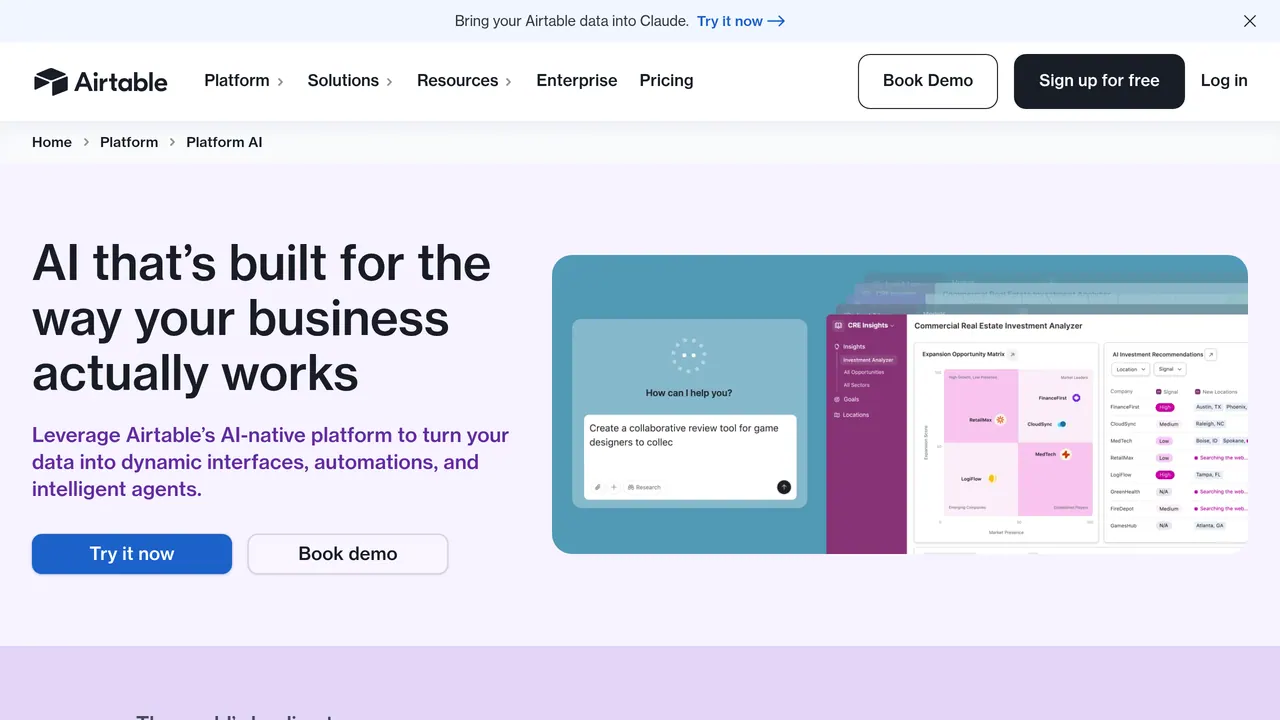Click the Book demo hero button

(x=348, y=554)
